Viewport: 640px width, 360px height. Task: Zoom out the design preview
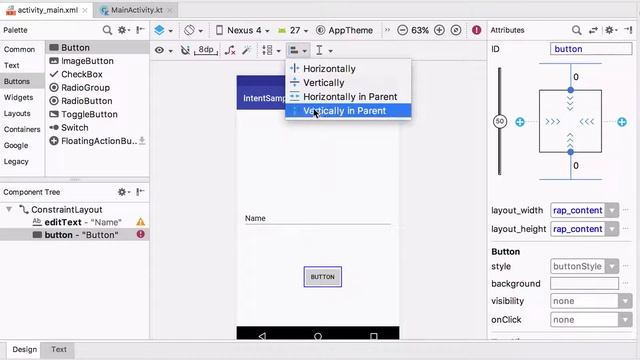pos(402,30)
